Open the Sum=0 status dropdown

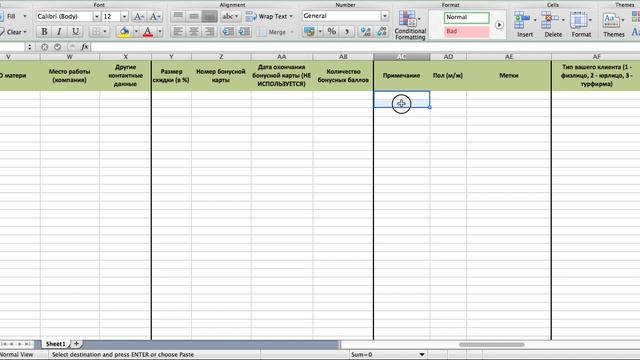422,355
